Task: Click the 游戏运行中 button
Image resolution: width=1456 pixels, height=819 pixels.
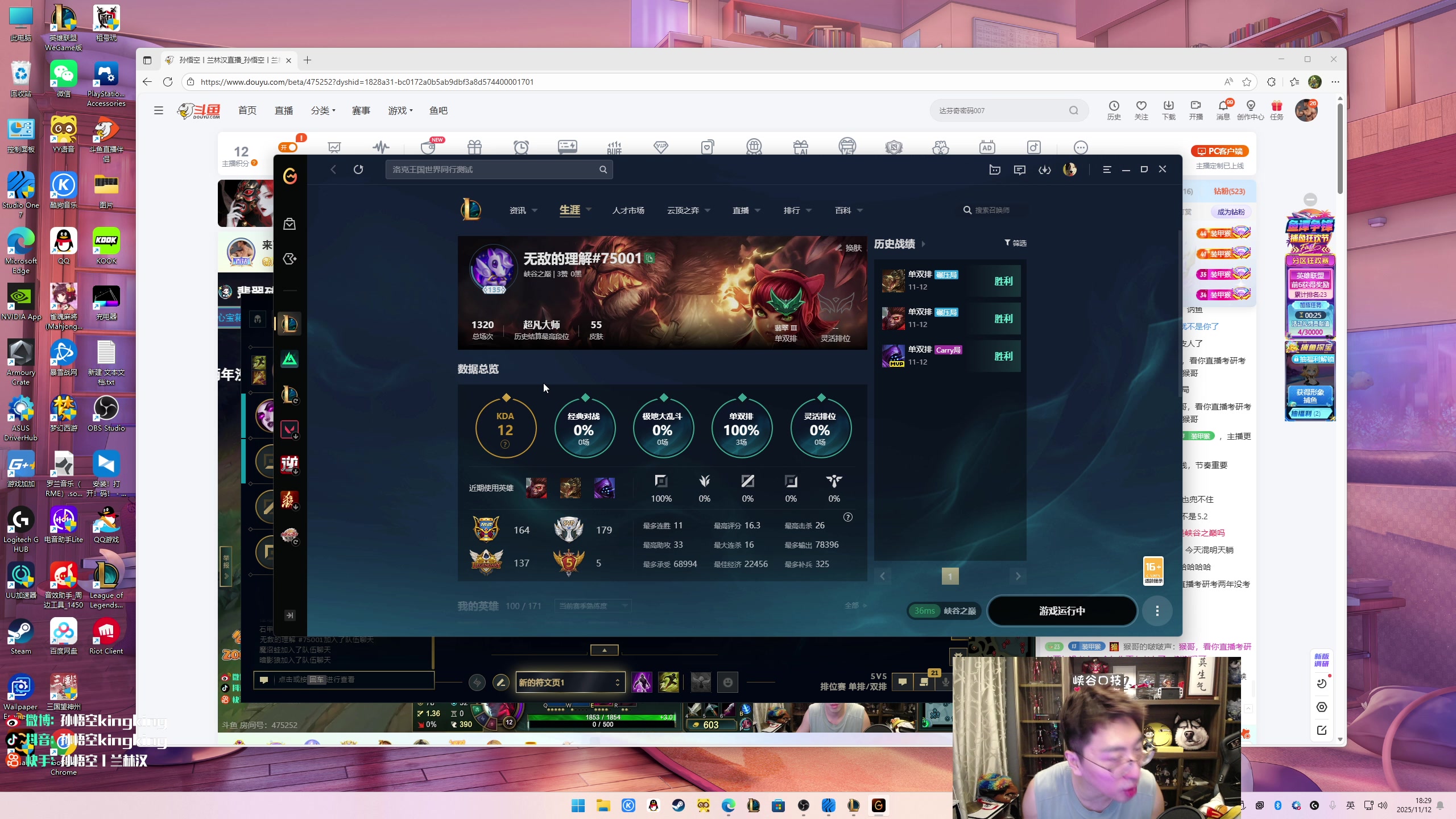Action: [1062, 611]
